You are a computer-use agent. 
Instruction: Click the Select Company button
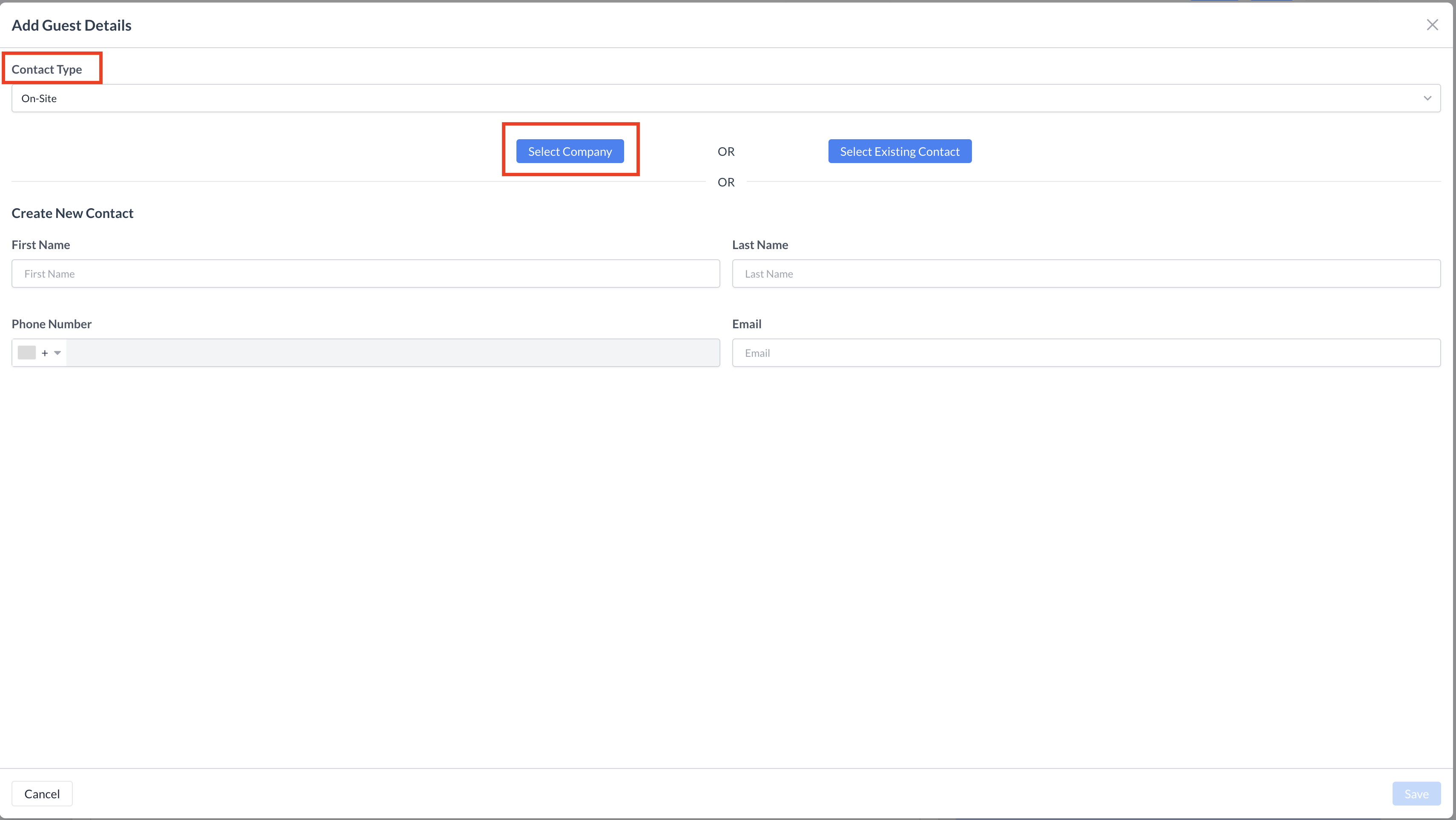(570, 152)
